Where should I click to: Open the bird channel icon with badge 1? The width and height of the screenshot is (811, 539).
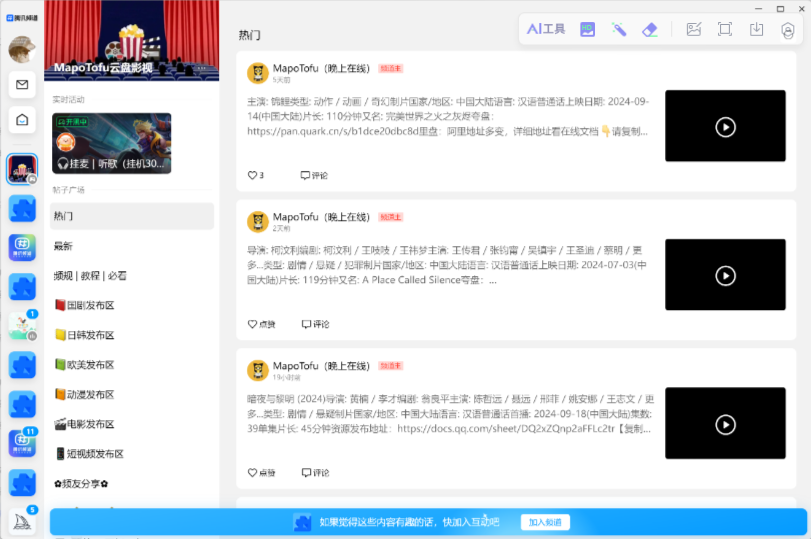[x=22, y=326]
